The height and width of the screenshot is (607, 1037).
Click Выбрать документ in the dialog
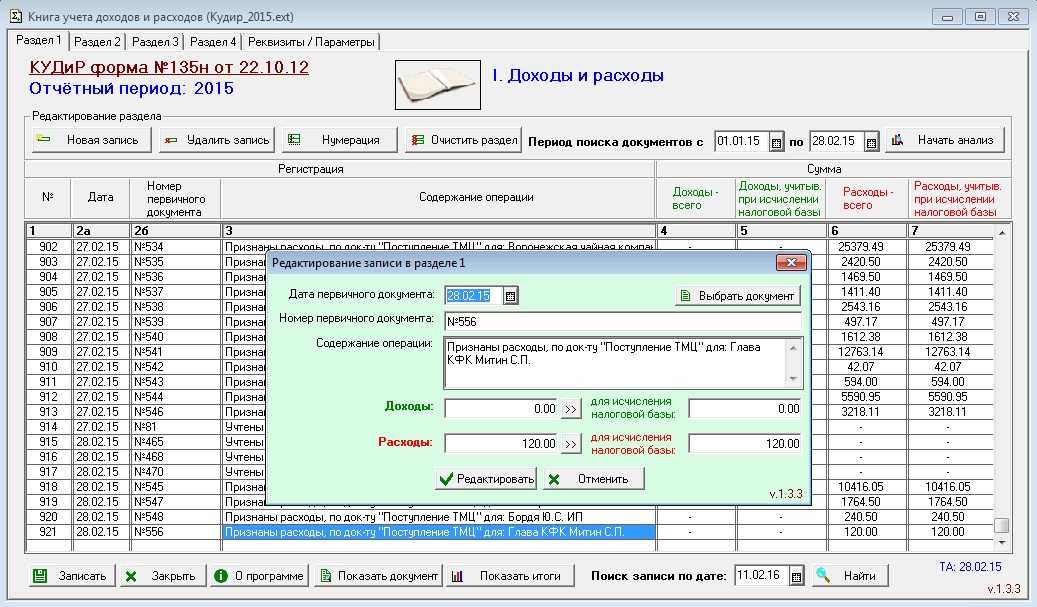(738, 296)
